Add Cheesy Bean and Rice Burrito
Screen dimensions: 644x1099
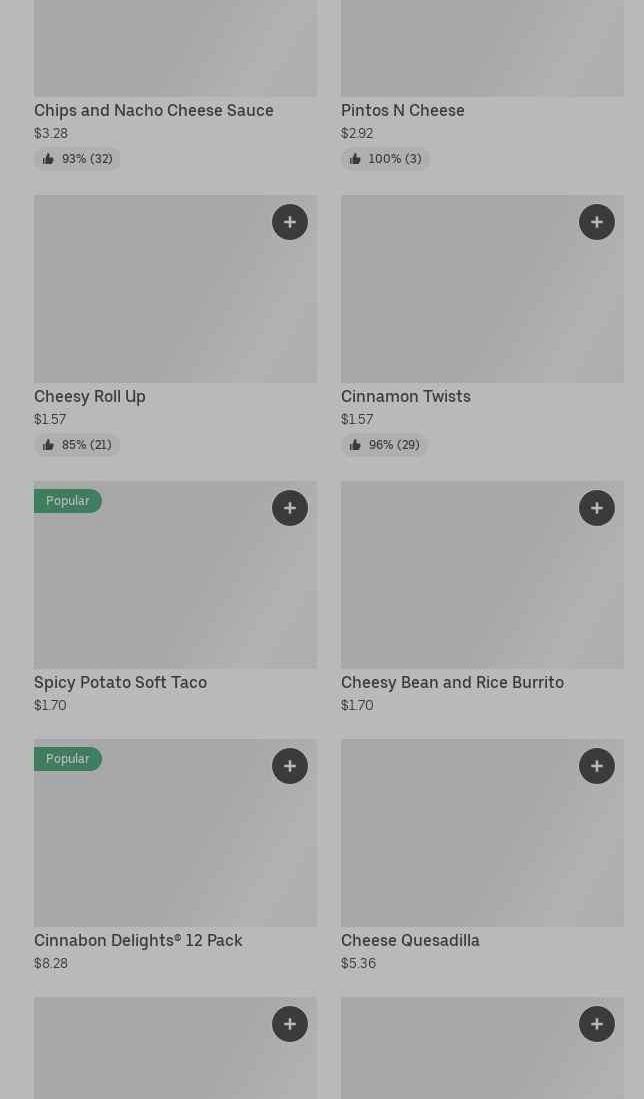[x=597, y=508]
